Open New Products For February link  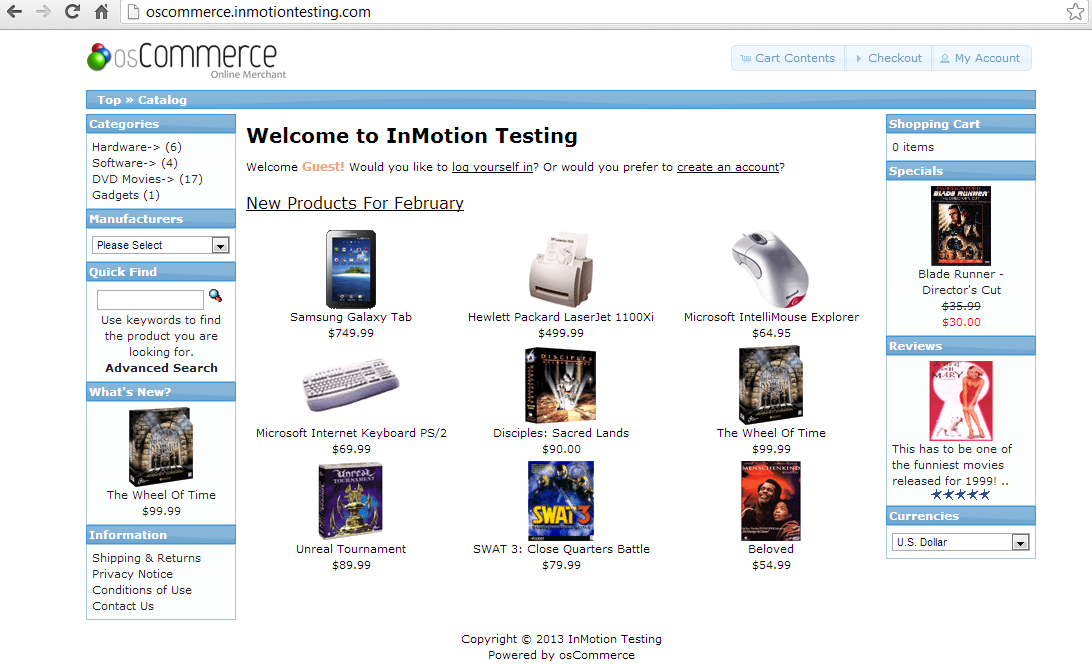coord(355,203)
